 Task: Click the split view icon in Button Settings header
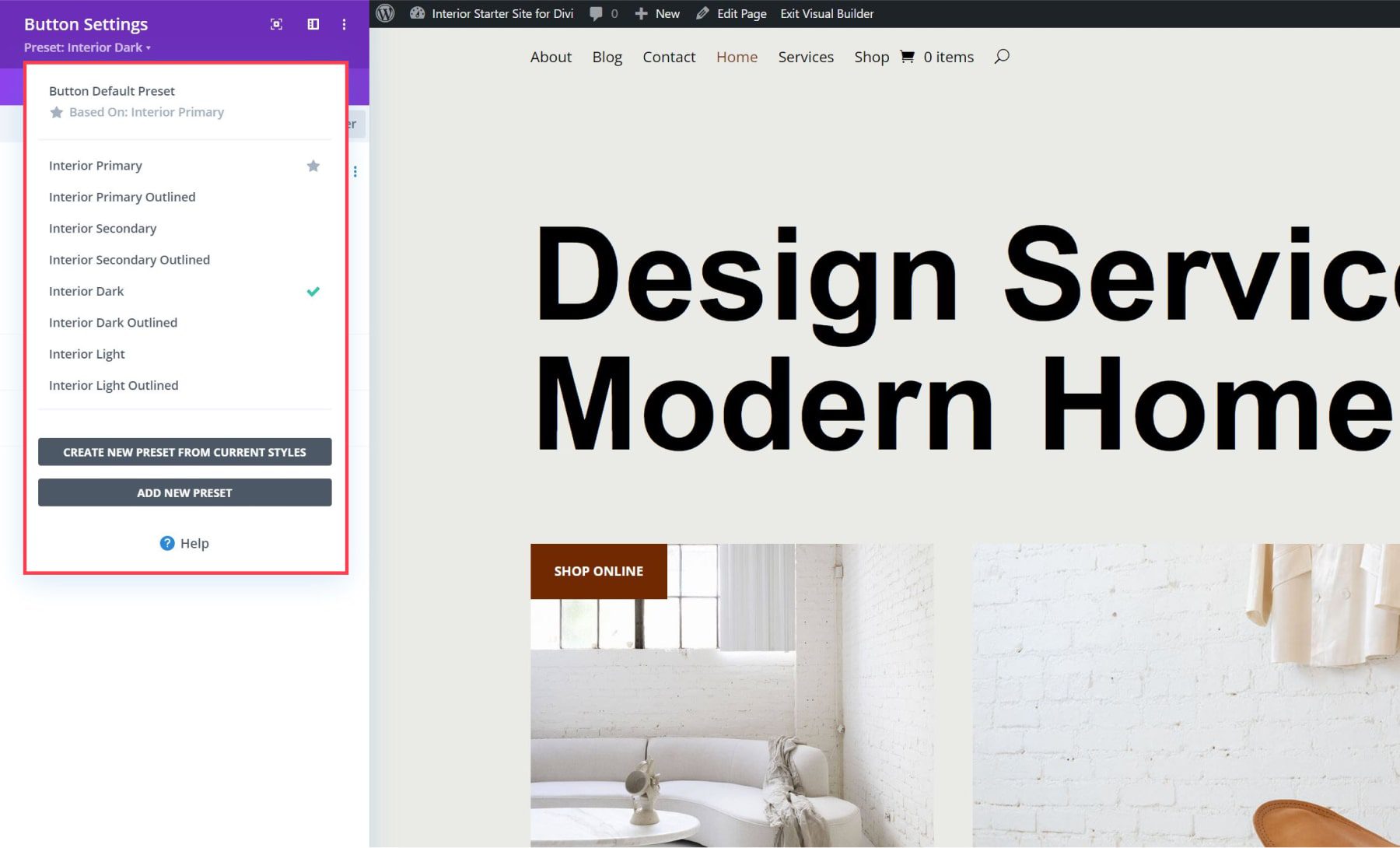click(313, 24)
